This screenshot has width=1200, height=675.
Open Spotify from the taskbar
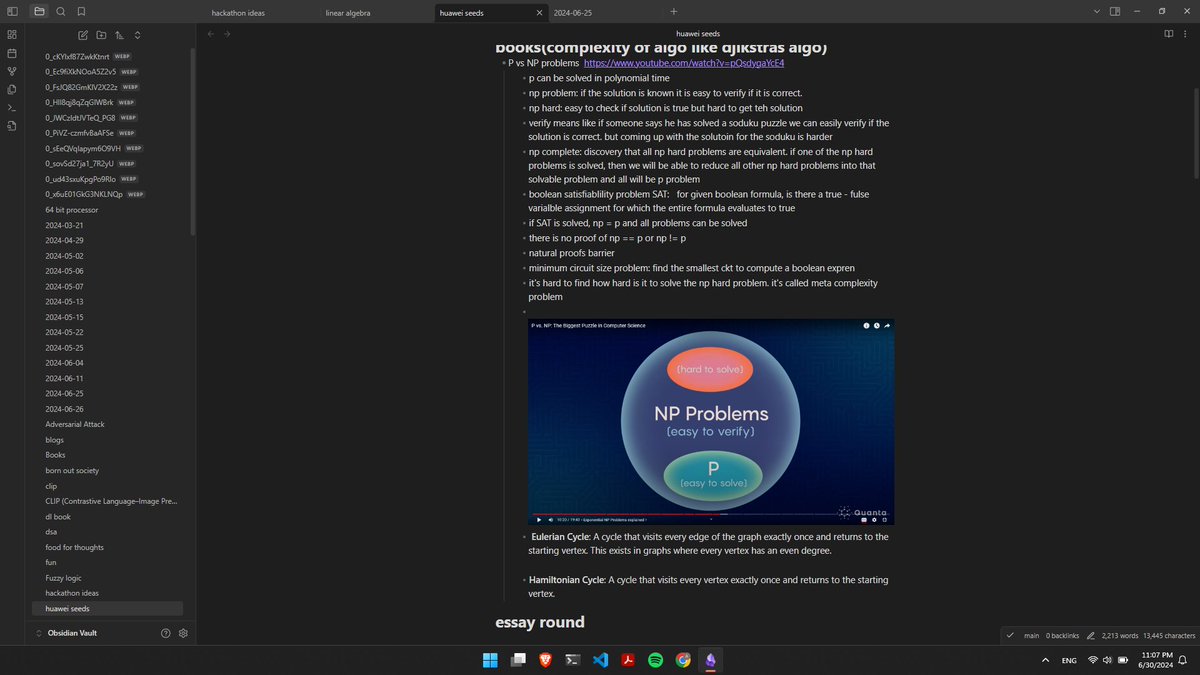click(x=656, y=660)
